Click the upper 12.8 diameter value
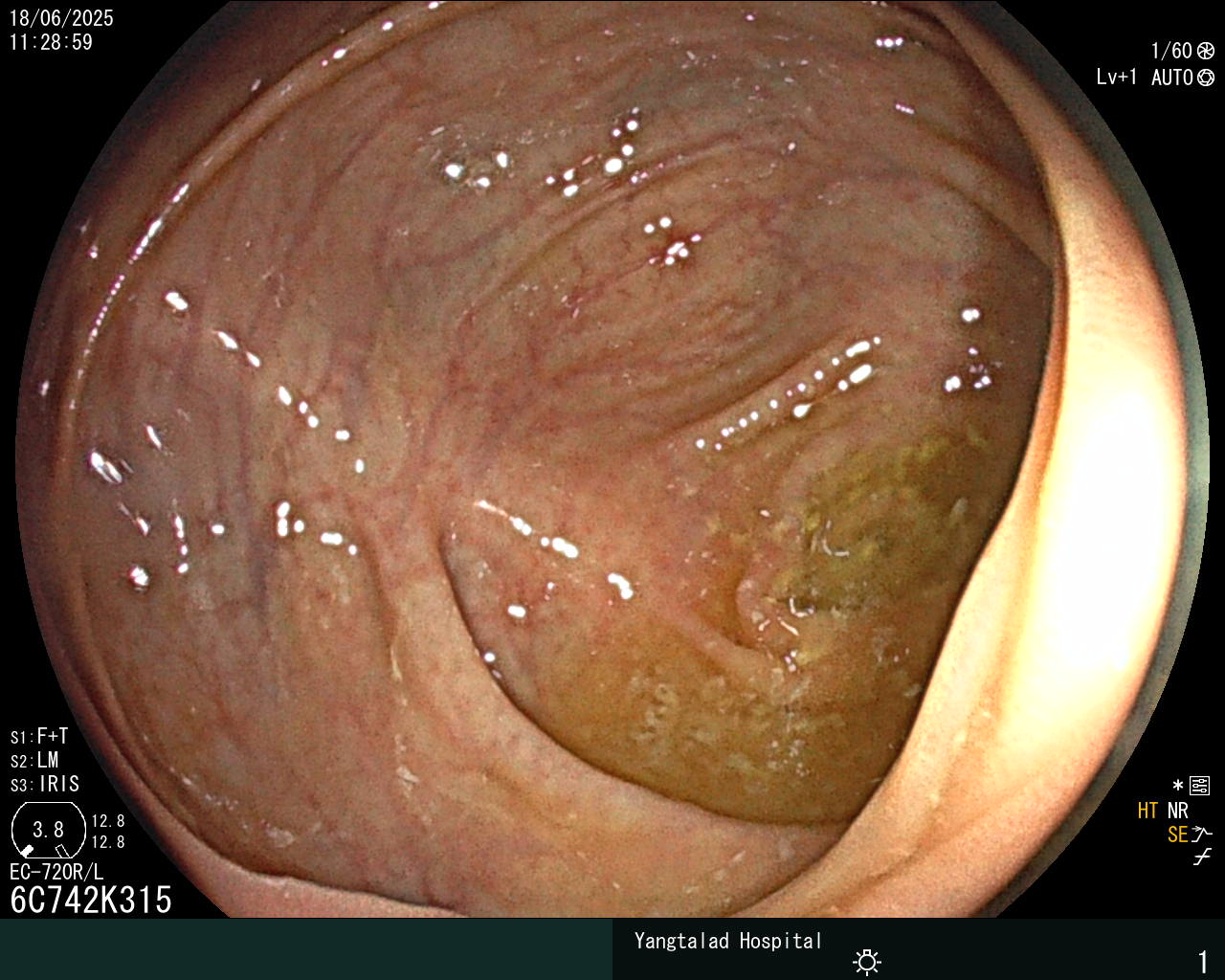 pyautogui.click(x=108, y=821)
